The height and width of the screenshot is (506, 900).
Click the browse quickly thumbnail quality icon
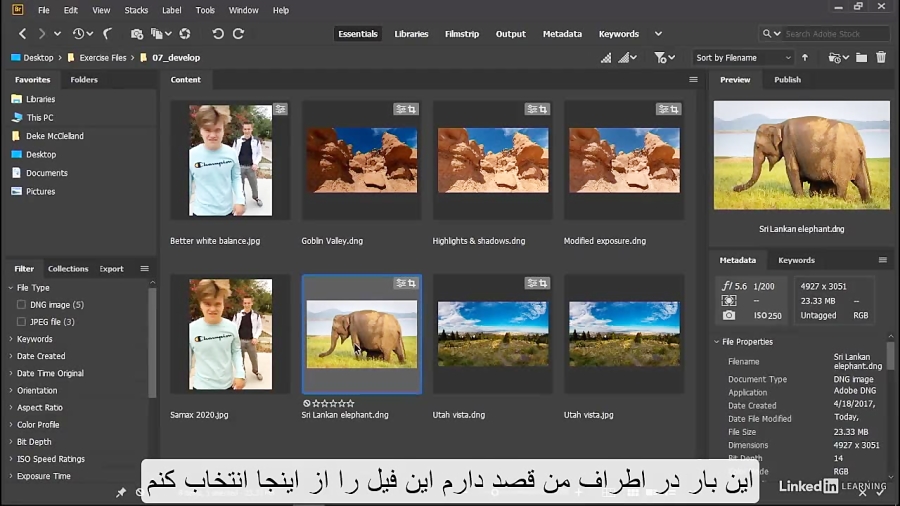tap(606, 58)
